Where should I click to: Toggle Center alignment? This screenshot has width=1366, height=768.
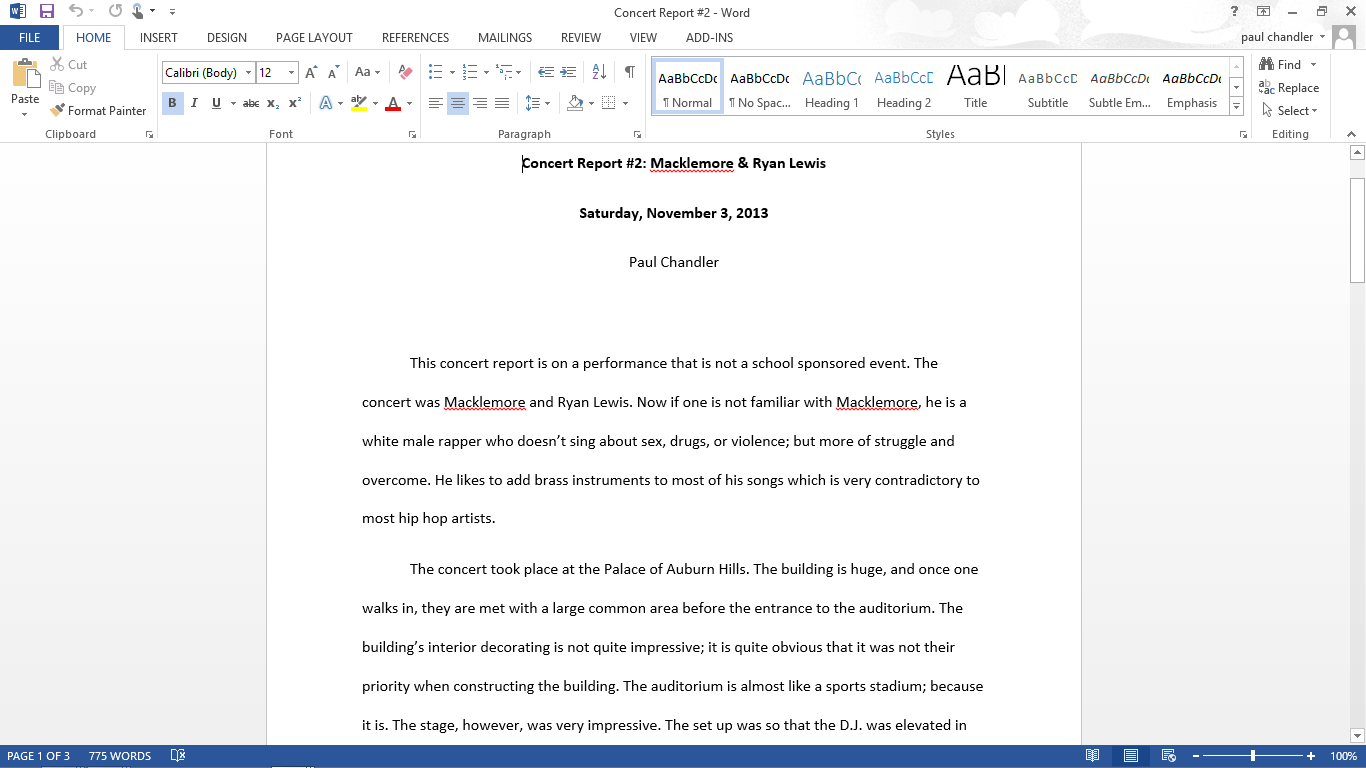tap(458, 103)
